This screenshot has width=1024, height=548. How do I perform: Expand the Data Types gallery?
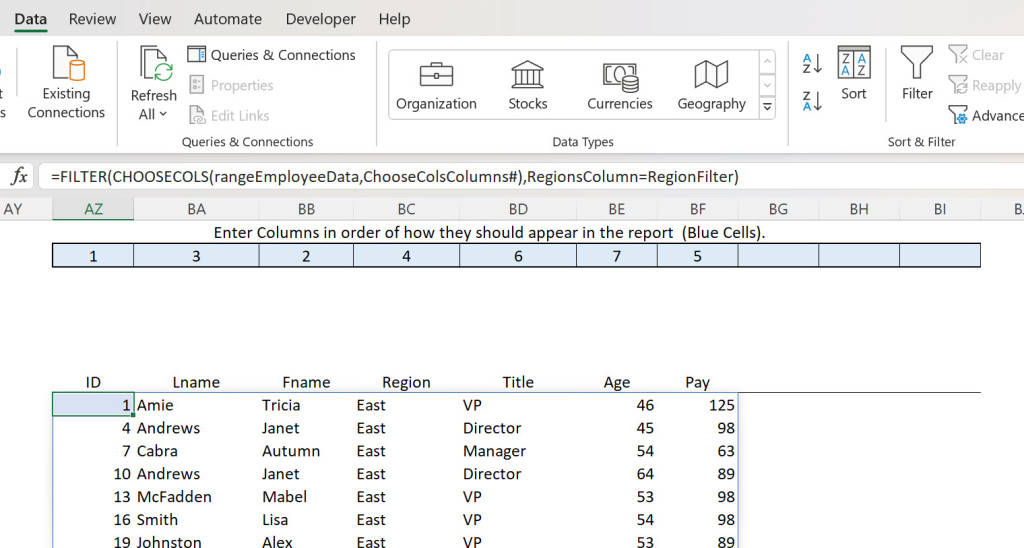[767, 107]
